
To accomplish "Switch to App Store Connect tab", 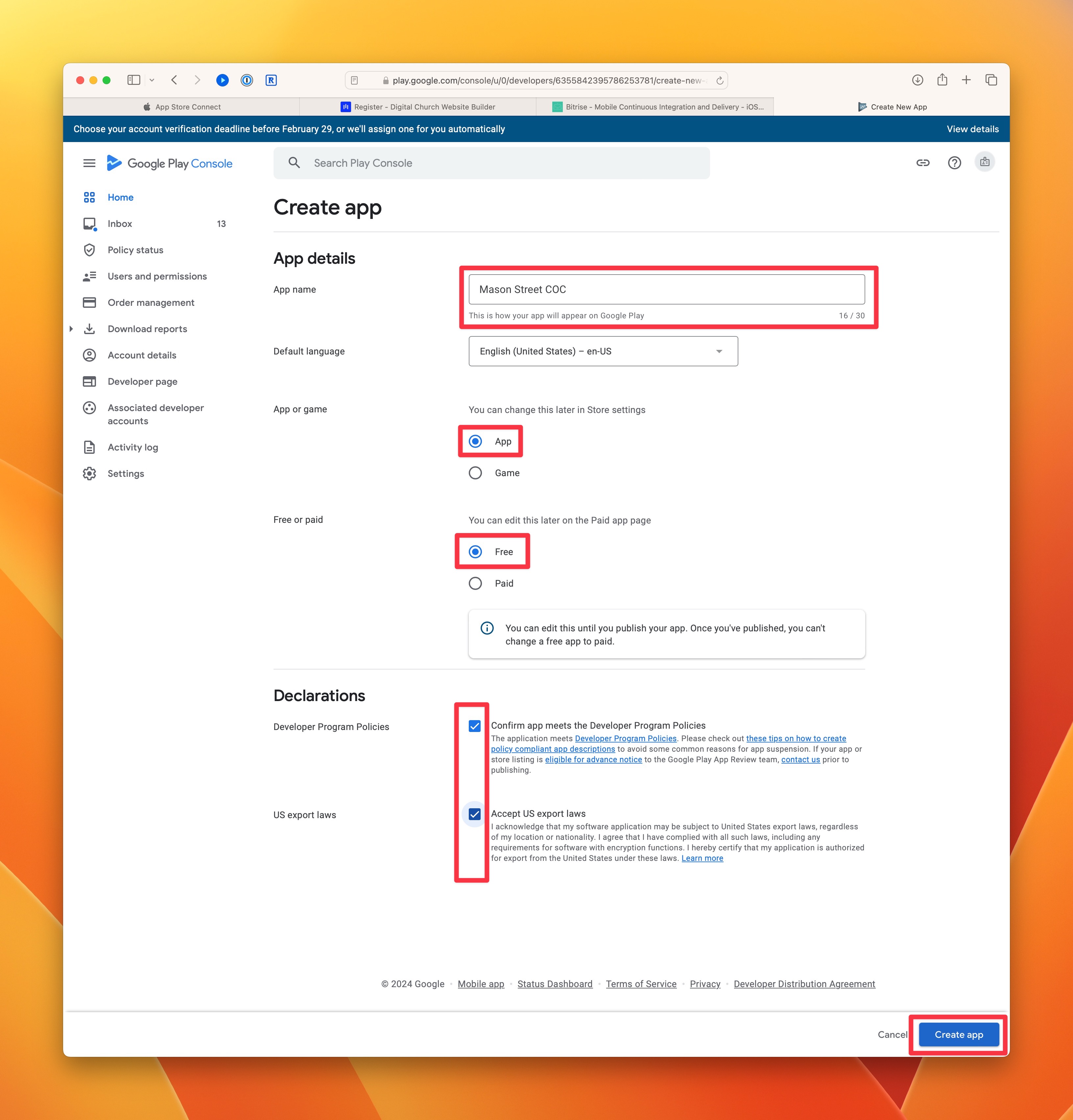I will tap(182, 107).
